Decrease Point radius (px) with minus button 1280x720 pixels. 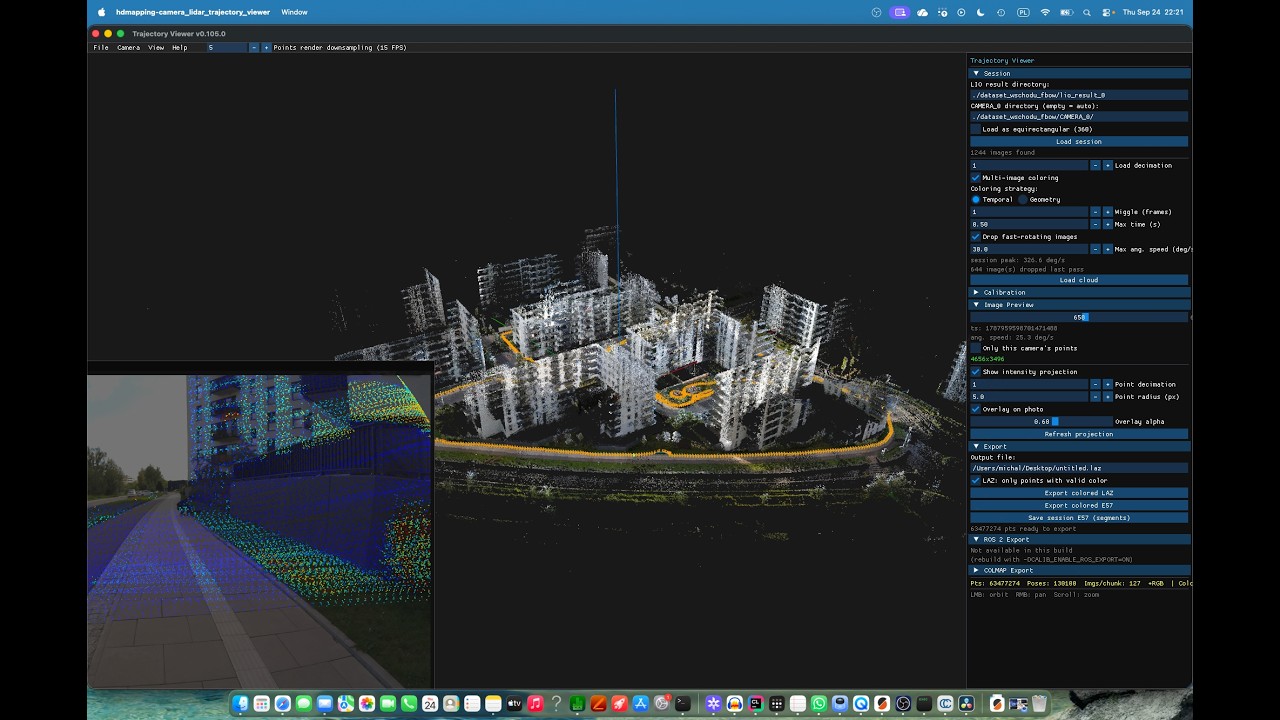(1095, 397)
